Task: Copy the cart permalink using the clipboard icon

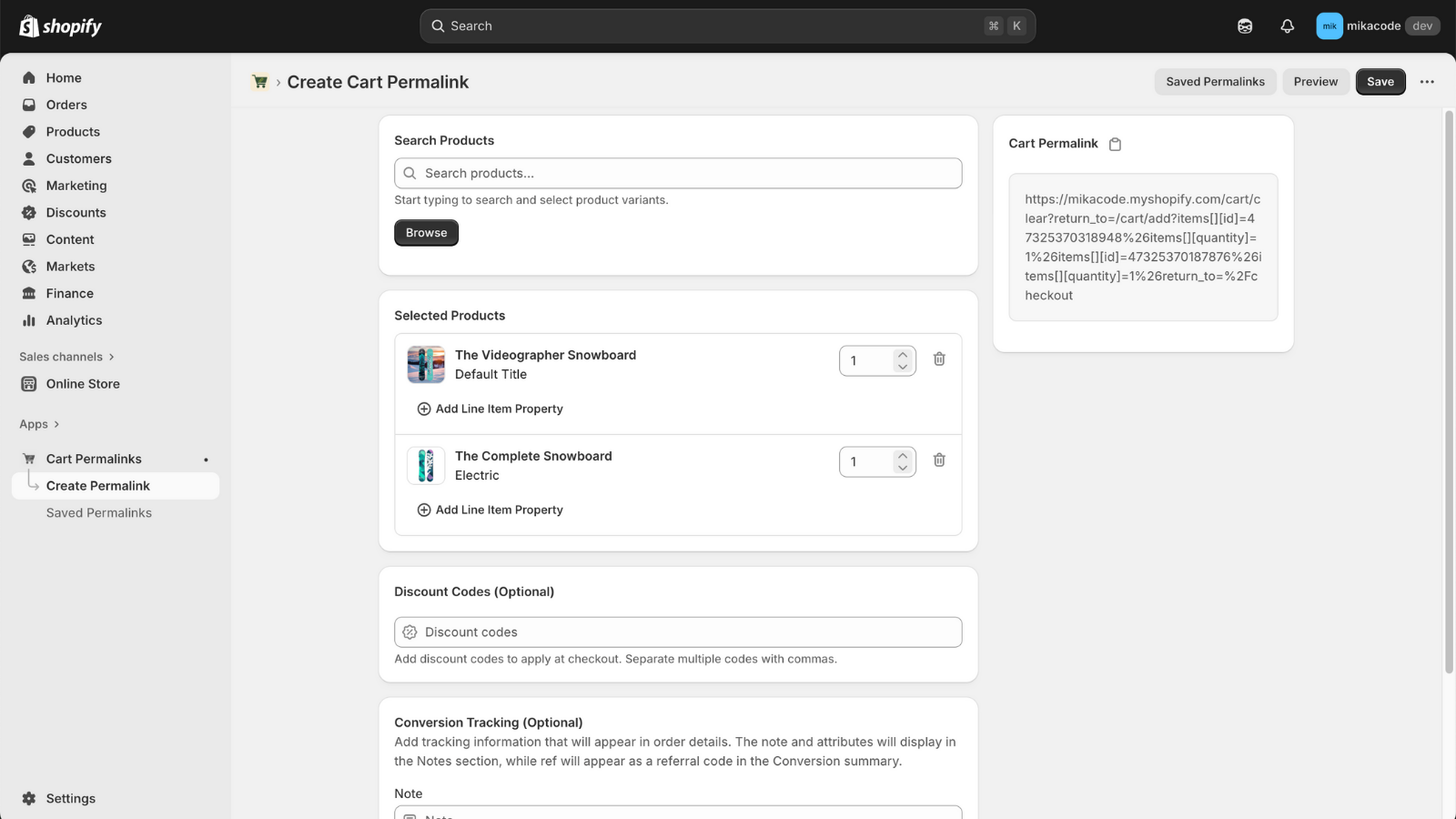Action: [1116, 144]
